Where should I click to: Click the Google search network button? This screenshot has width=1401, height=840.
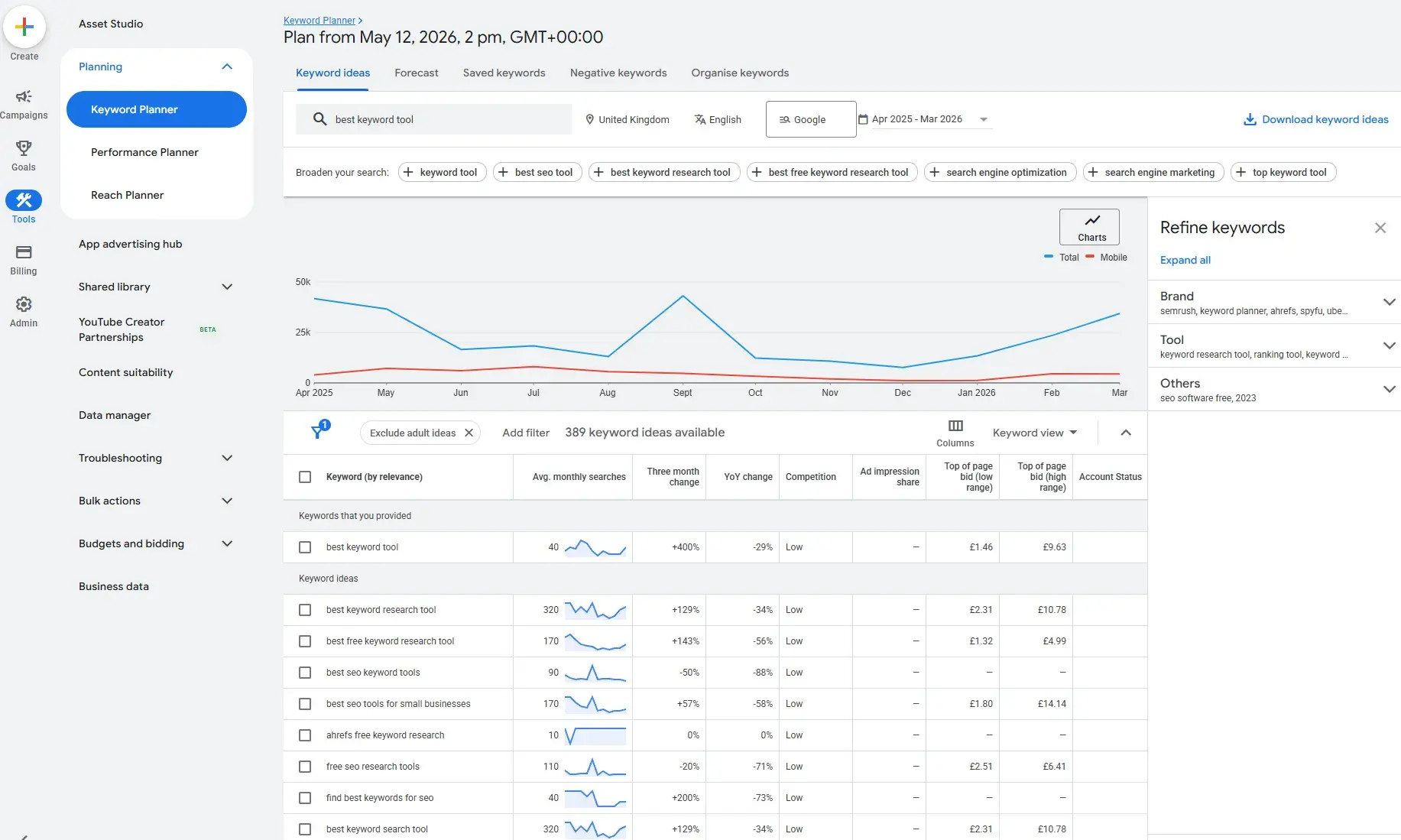pyautogui.click(x=811, y=119)
